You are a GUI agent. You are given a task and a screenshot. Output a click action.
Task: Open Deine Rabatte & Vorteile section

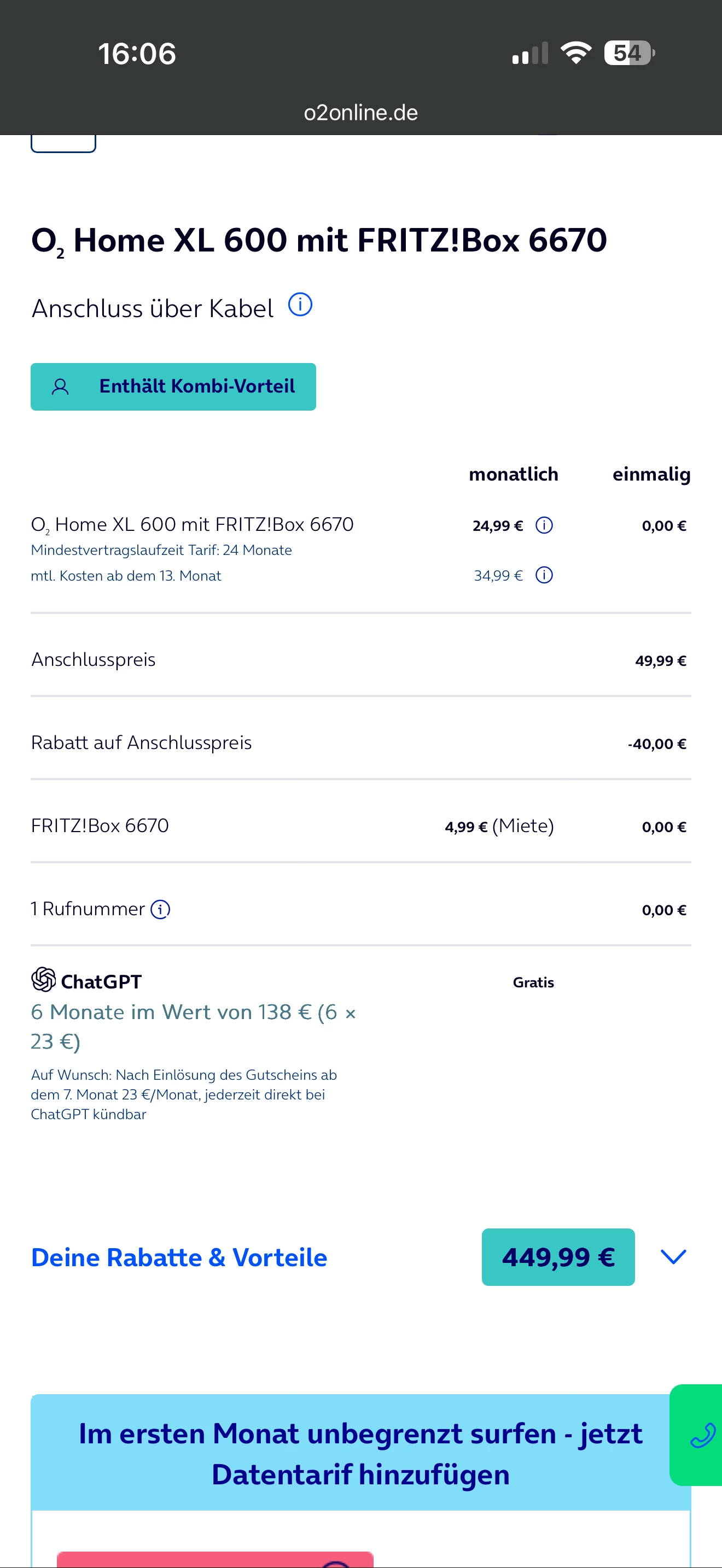[179, 1257]
